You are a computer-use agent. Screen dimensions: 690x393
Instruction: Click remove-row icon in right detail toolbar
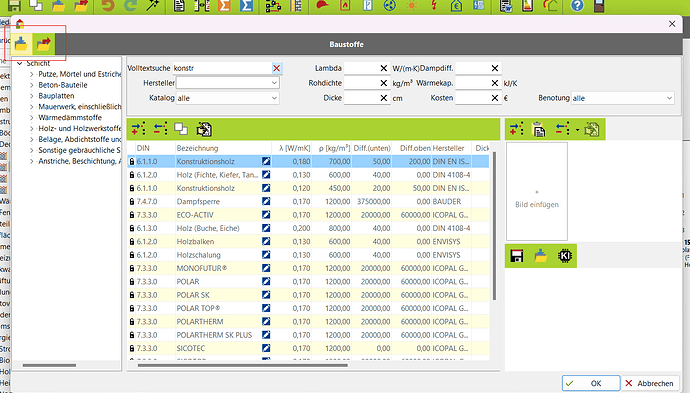[562, 129]
